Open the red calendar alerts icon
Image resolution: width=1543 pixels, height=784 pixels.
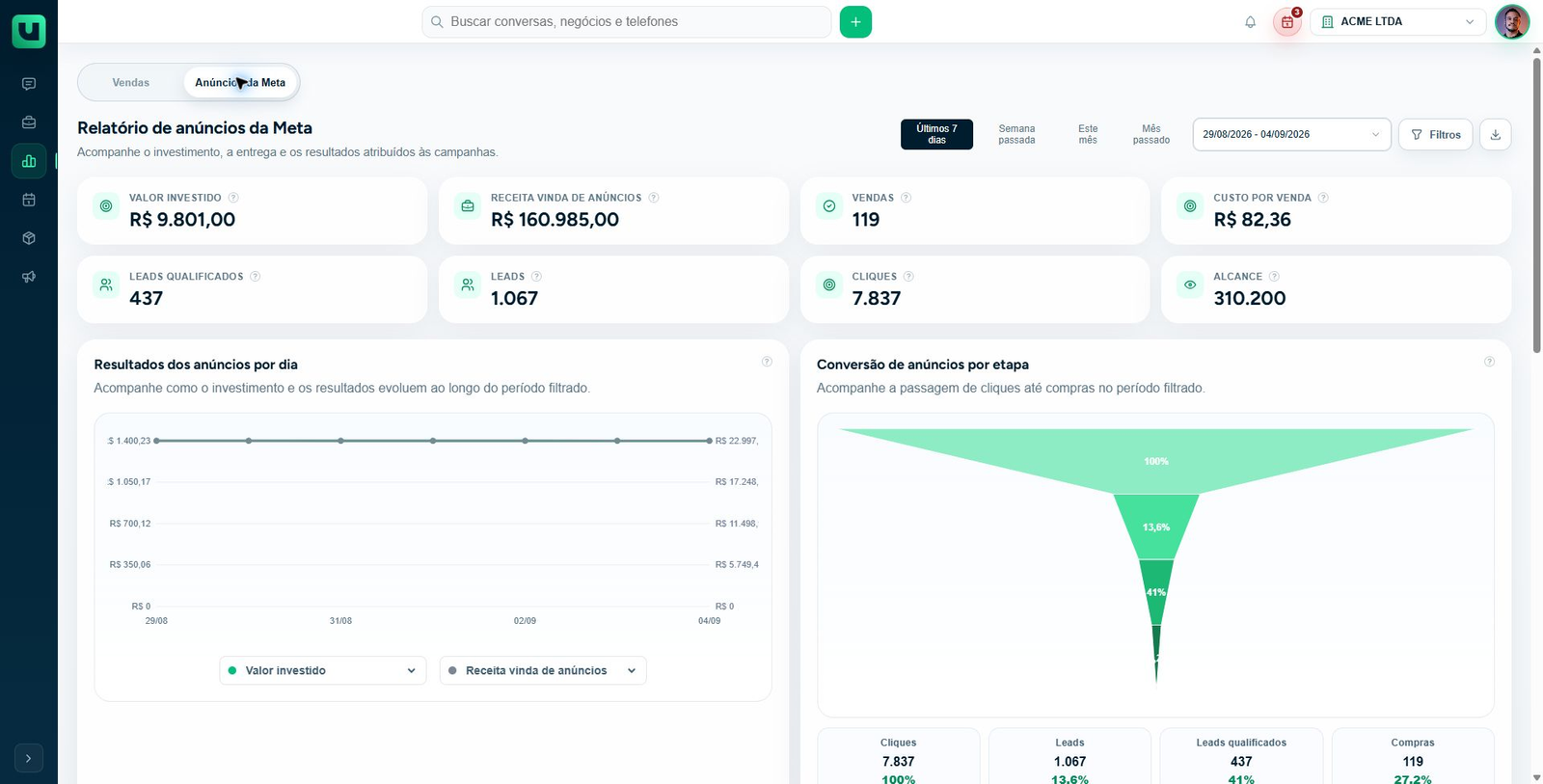click(1287, 21)
